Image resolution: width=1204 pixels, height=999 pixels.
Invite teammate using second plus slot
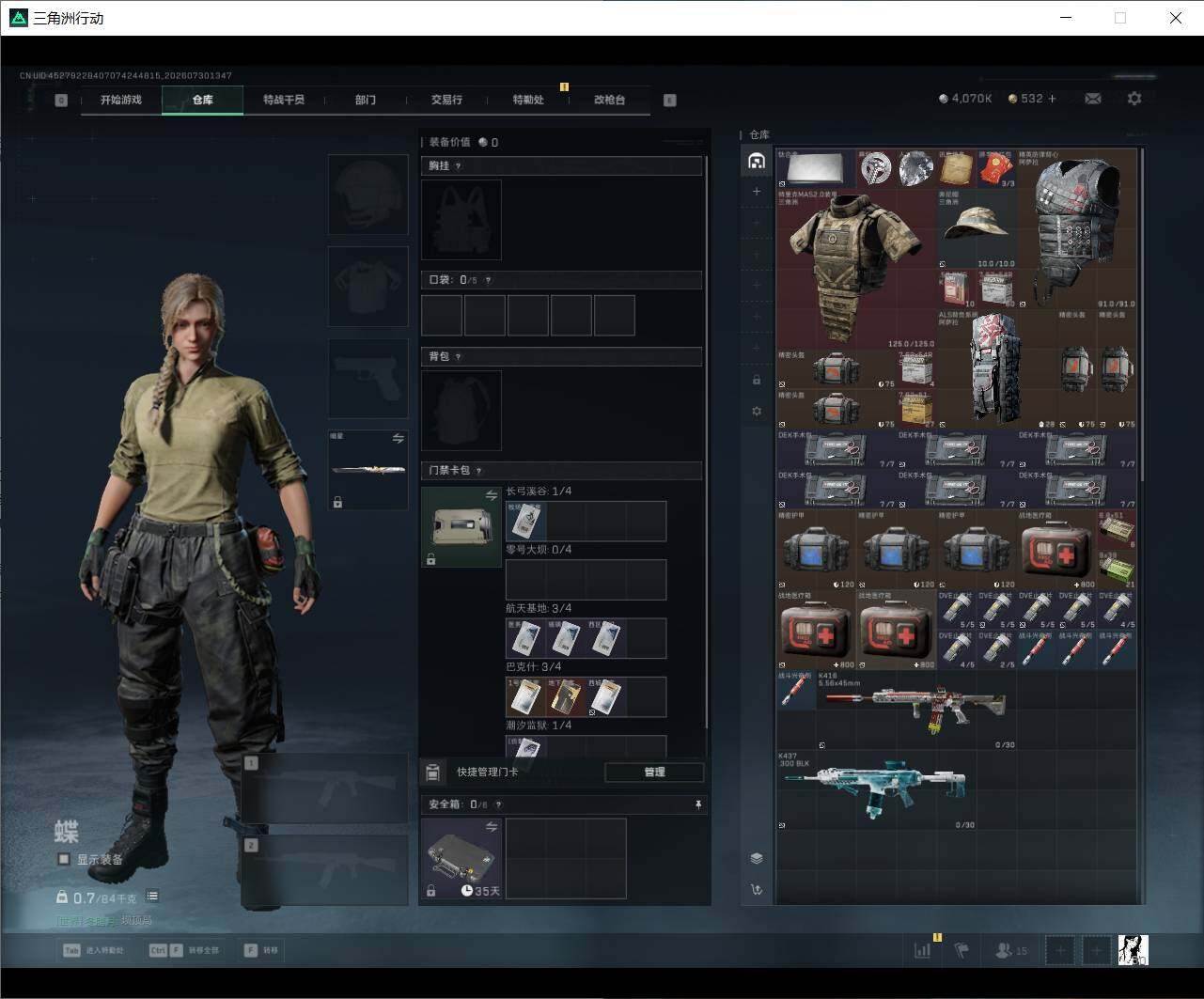pos(1096,950)
